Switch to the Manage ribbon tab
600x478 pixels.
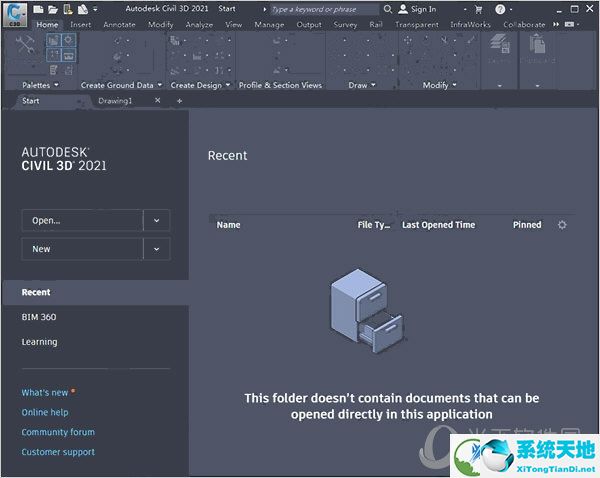point(269,24)
